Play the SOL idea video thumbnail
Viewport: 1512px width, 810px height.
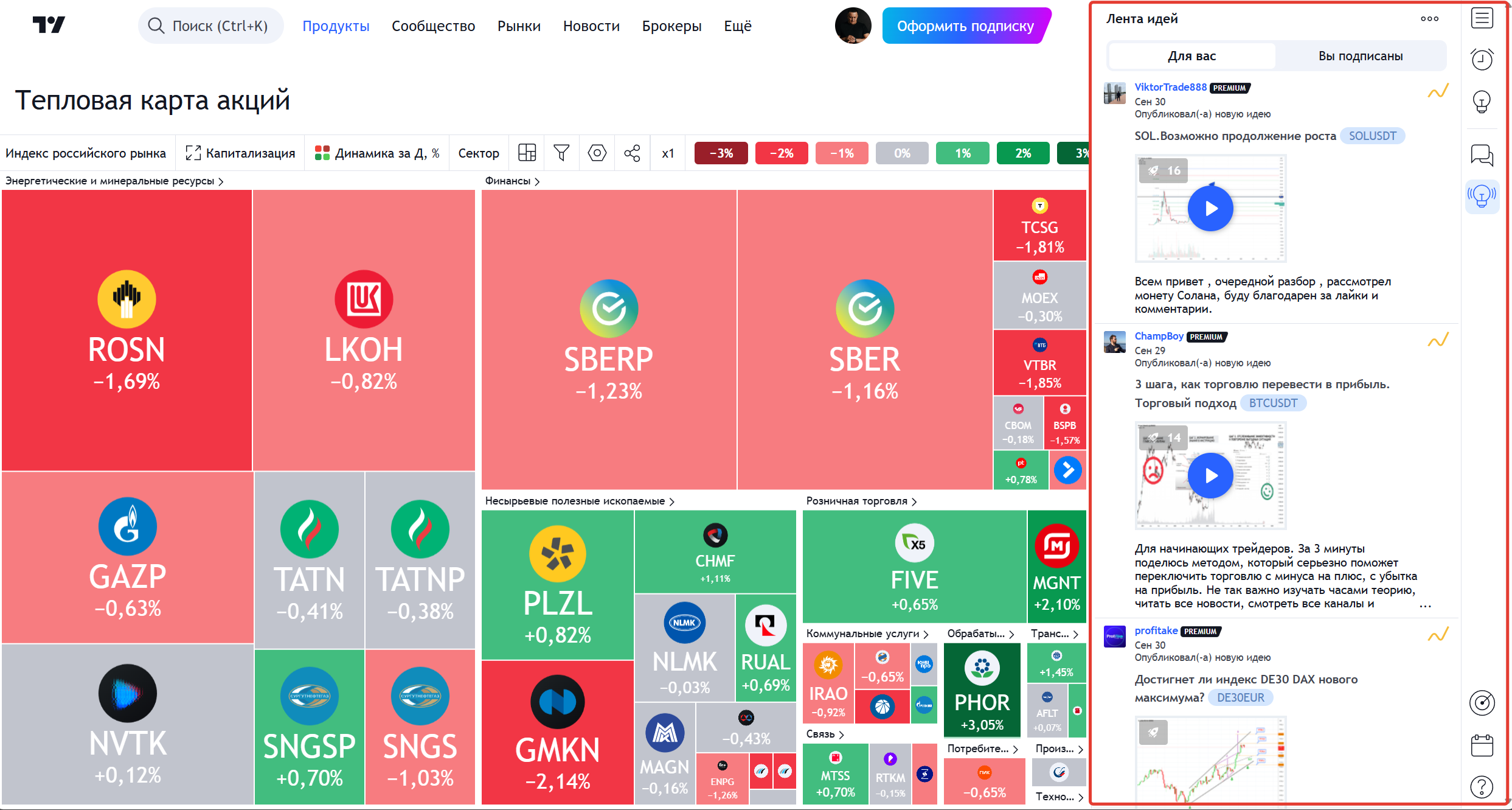click(x=1210, y=209)
